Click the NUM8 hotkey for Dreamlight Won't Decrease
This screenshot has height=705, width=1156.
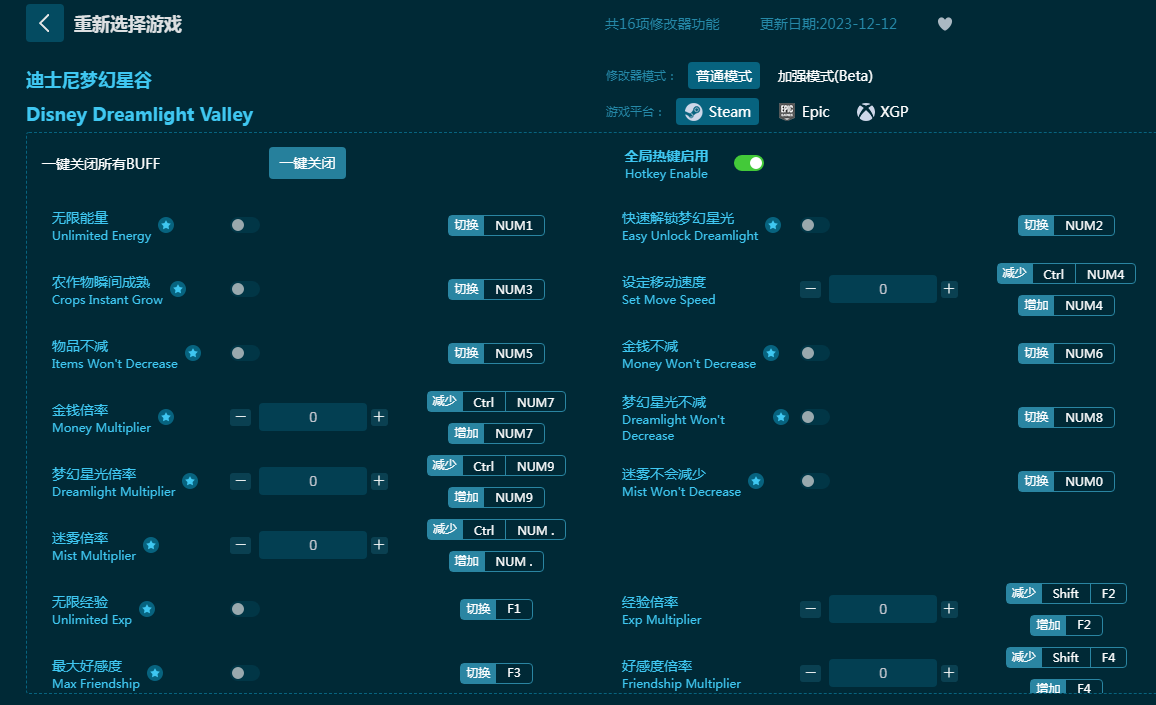(1066, 417)
